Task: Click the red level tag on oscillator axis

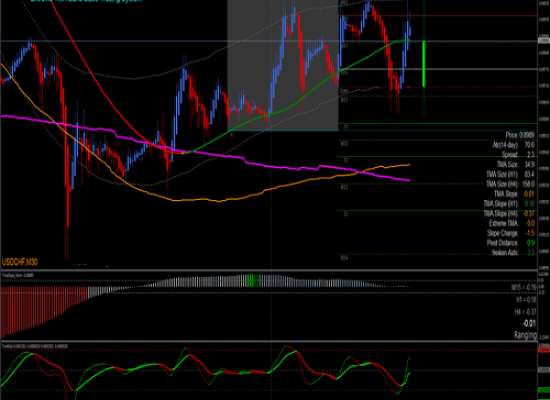Action: pos(543,350)
